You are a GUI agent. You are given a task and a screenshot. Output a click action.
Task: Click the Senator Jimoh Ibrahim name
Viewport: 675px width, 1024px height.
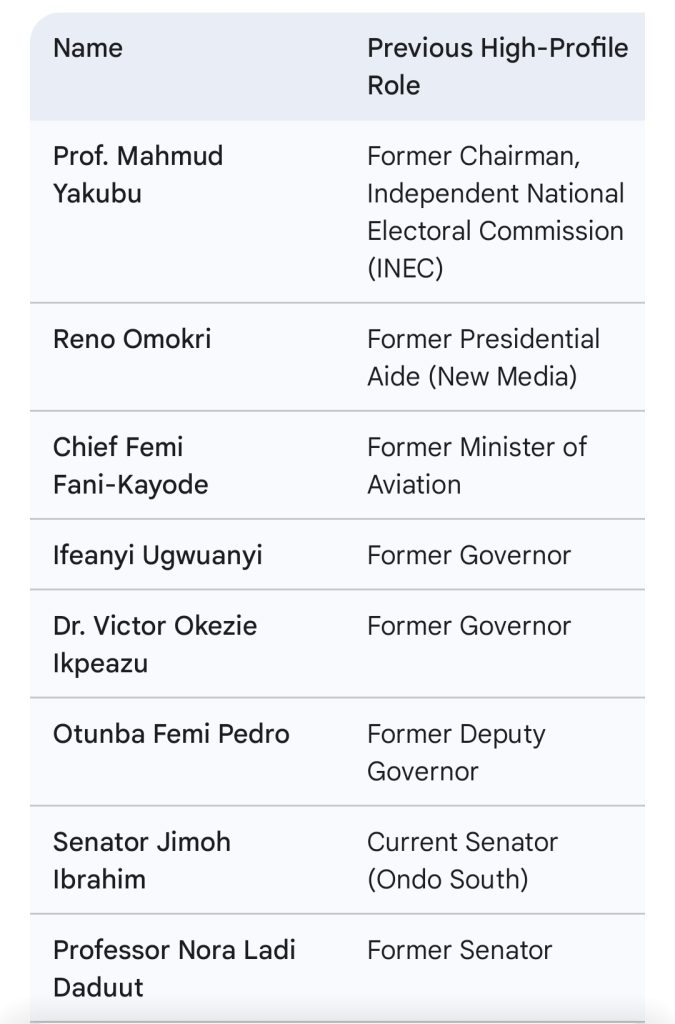coord(142,860)
